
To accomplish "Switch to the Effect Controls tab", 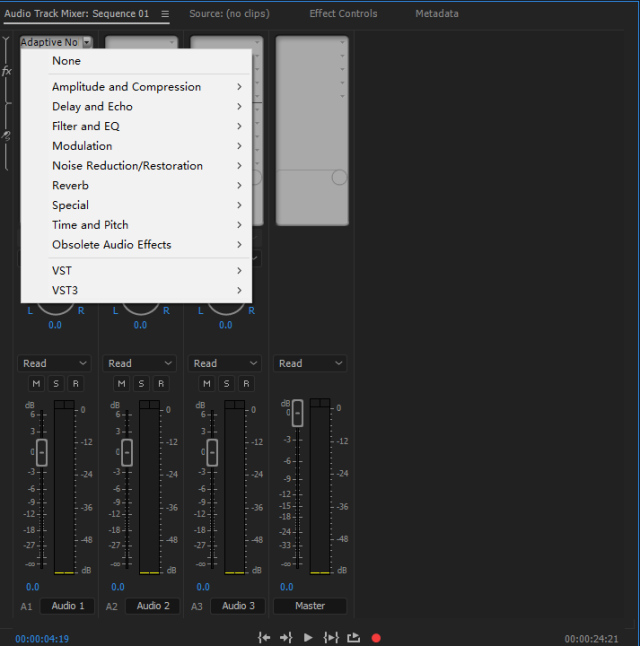I will coord(343,14).
